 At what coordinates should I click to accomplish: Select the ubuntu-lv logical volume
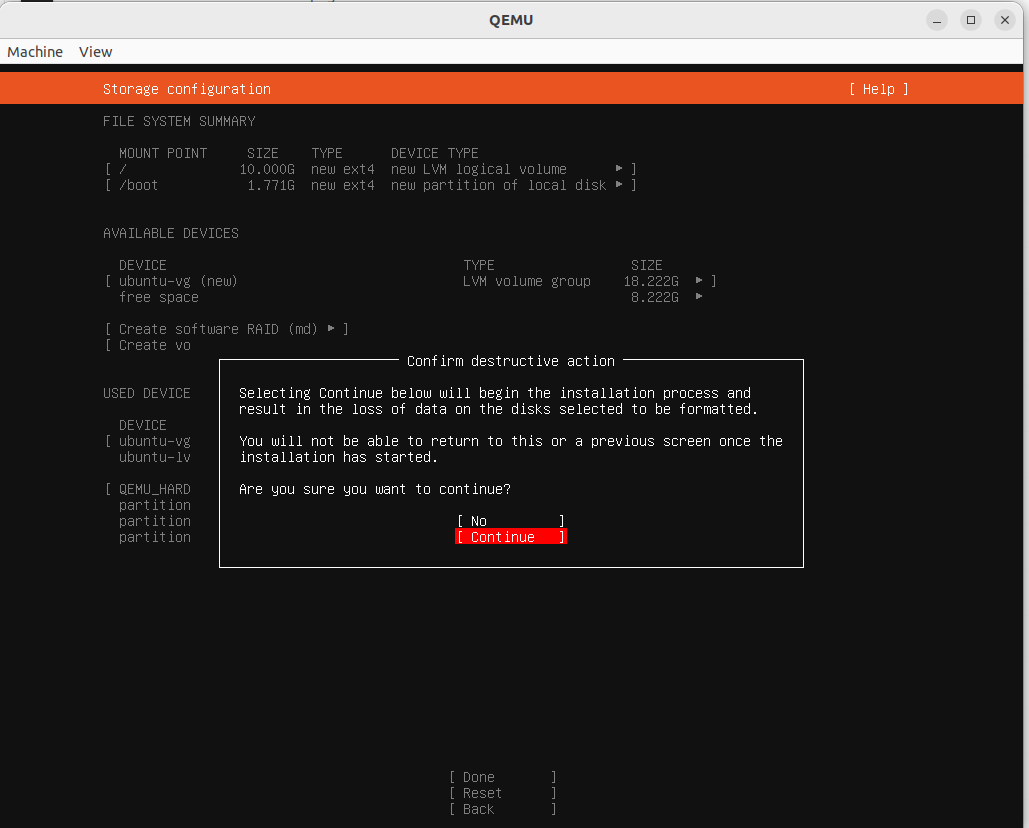point(154,457)
